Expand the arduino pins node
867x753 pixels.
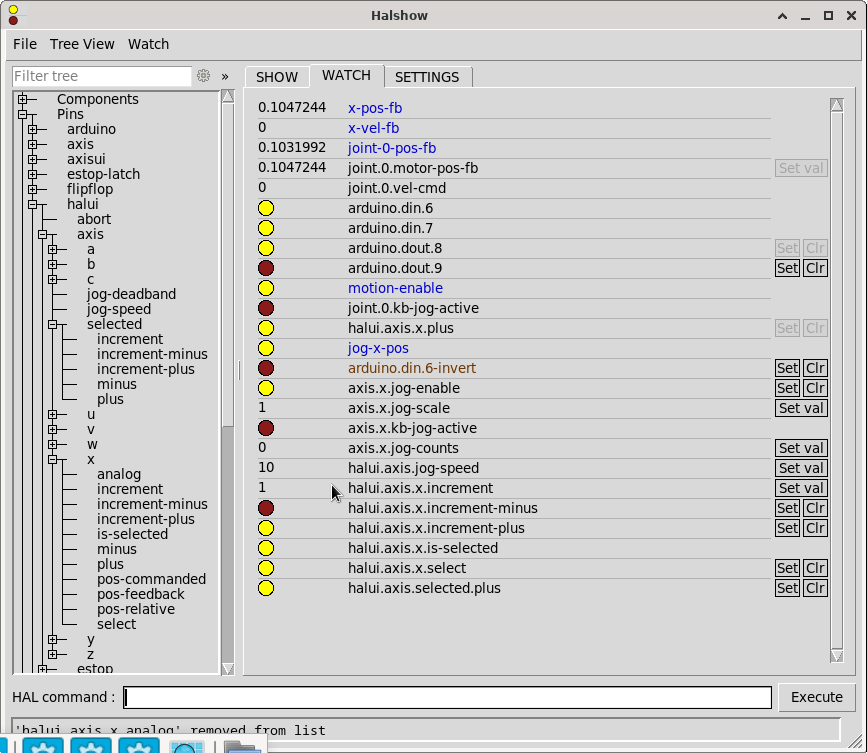[33, 129]
